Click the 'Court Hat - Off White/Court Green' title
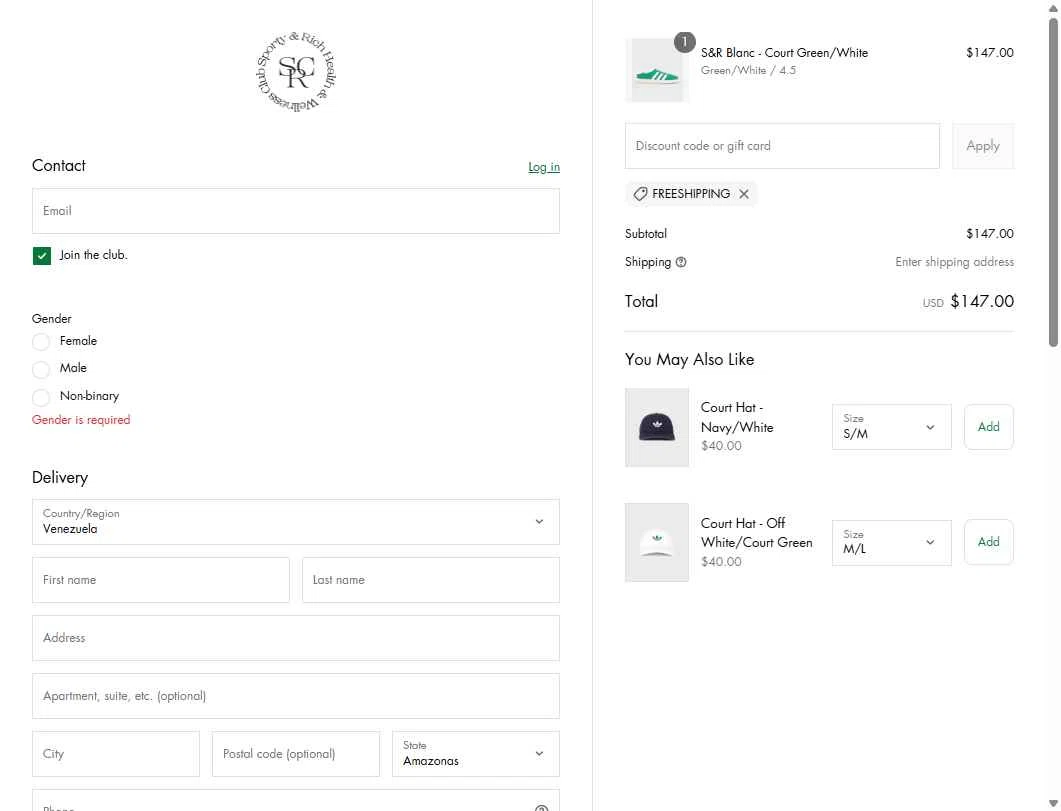 click(x=757, y=533)
